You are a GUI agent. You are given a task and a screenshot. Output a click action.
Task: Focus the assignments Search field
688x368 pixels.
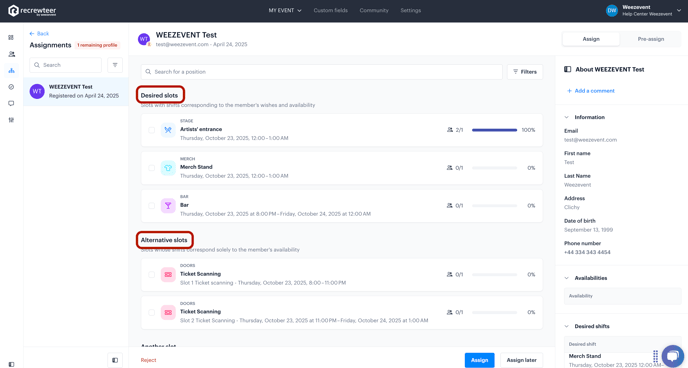[x=65, y=65]
